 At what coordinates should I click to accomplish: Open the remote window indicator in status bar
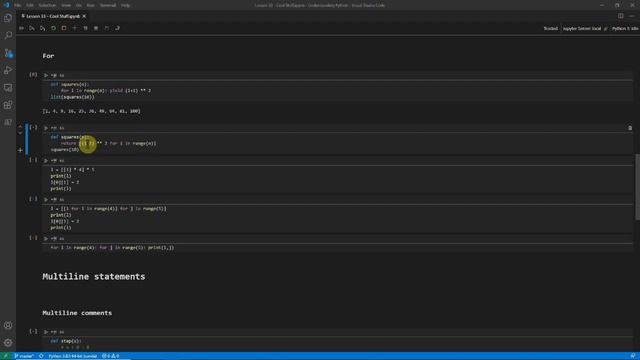click(x=6, y=356)
